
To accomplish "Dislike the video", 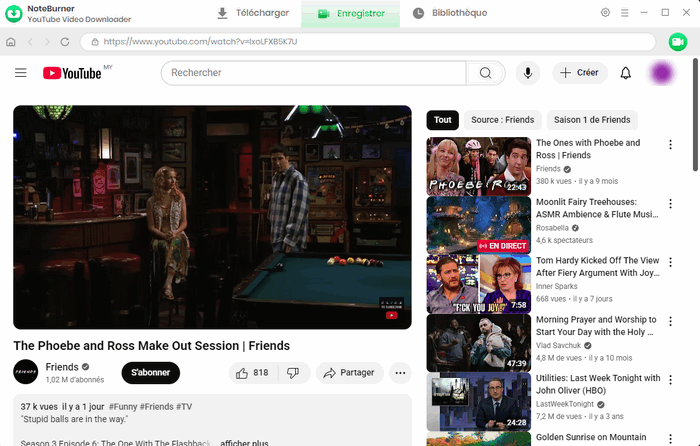I will point(293,373).
